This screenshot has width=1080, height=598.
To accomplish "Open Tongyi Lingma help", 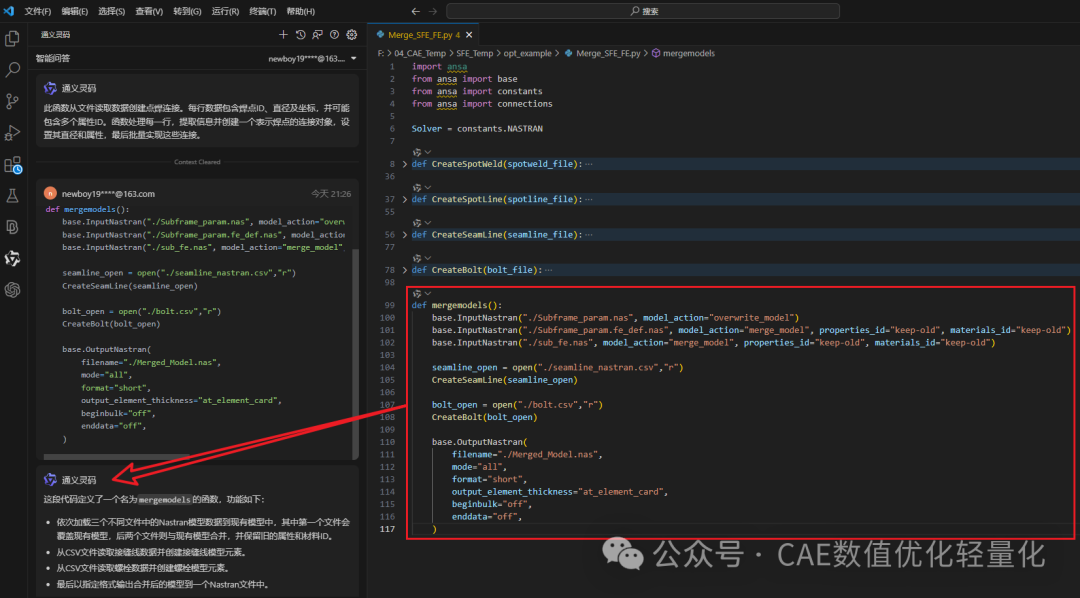I will (334, 34).
